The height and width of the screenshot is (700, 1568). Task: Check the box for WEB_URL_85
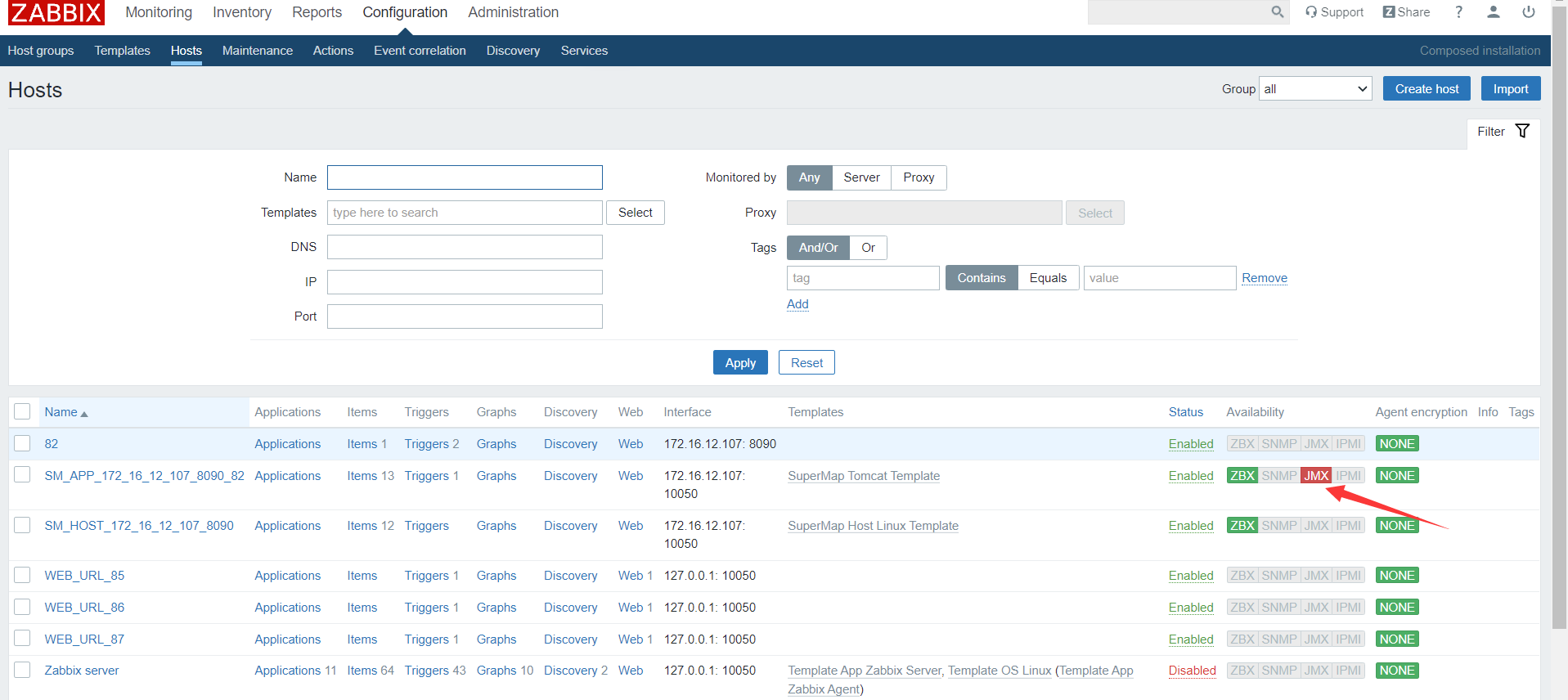22,575
